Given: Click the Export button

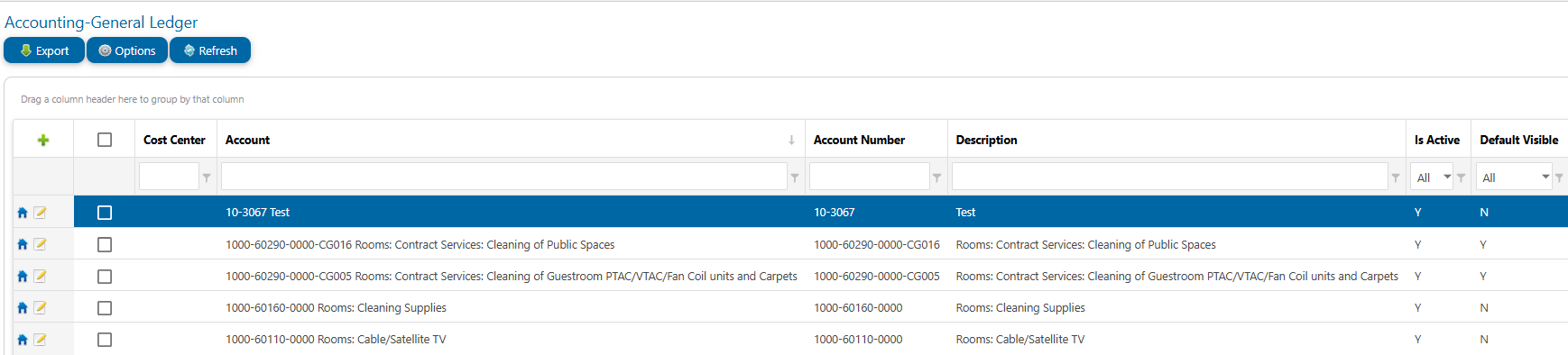Looking at the screenshot, I should point(44,50).
